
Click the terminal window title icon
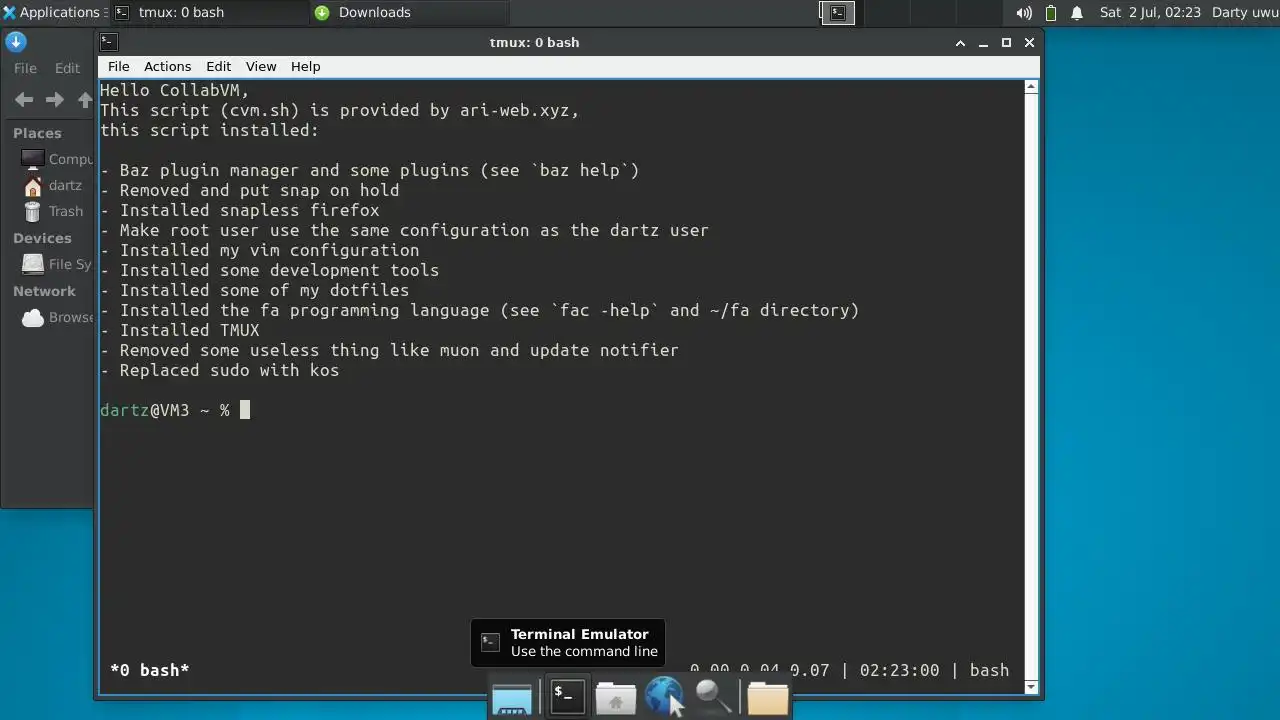[x=109, y=42]
